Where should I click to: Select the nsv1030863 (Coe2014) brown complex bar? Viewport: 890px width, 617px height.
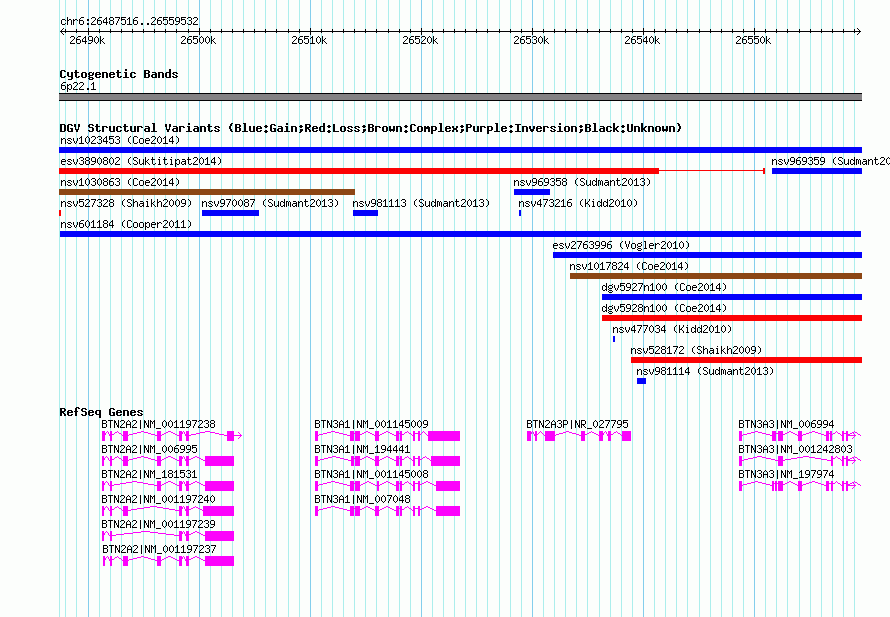[x=207, y=192]
